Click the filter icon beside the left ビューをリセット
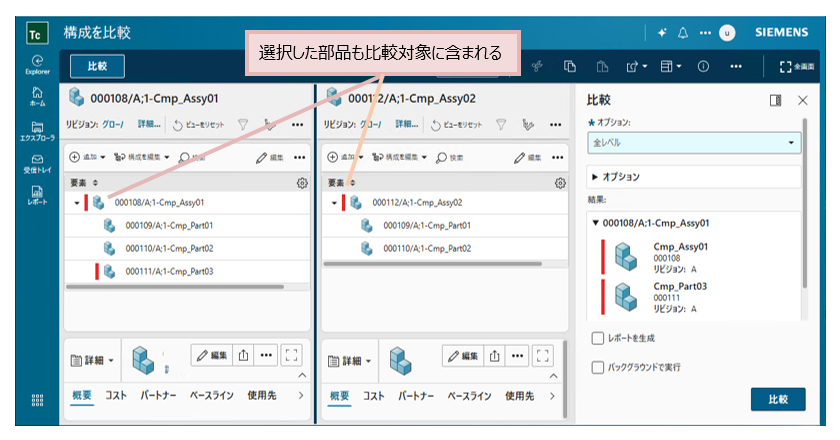 [x=243, y=125]
